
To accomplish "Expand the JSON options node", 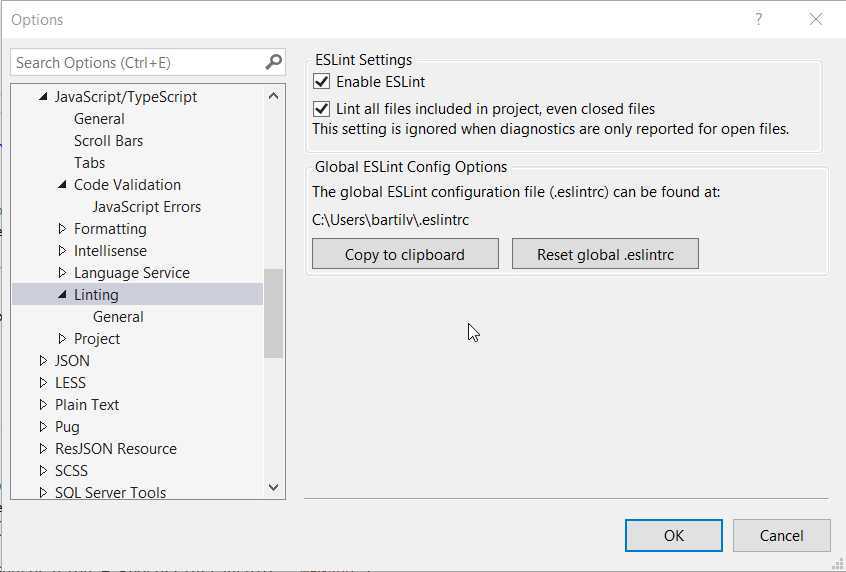I will click(43, 361).
